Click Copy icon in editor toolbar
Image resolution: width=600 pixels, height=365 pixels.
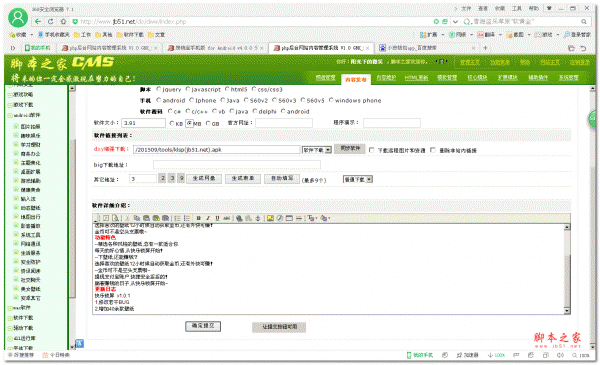[137, 218]
